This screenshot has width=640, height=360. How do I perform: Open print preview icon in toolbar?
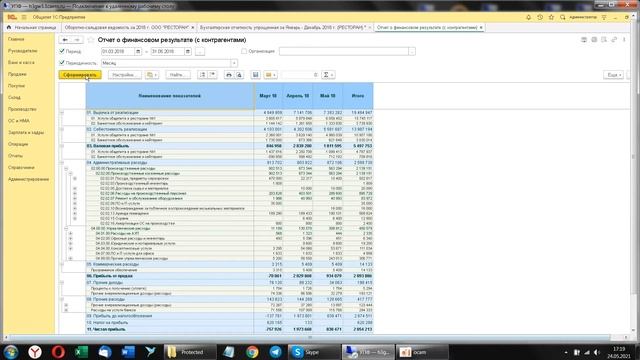click(x=239, y=75)
